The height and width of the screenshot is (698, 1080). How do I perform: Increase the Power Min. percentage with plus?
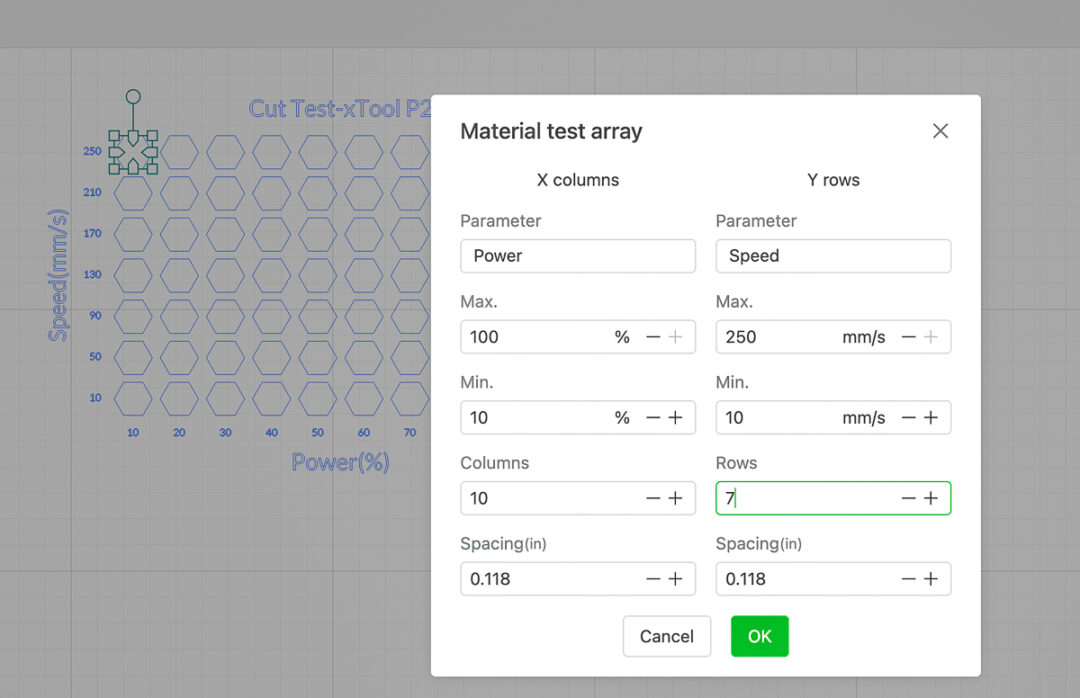676,418
